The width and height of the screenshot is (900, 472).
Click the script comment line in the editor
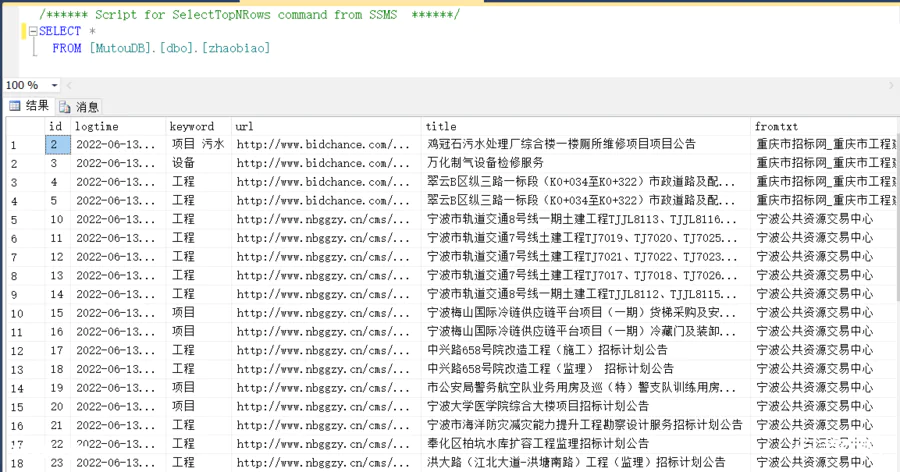249,14
